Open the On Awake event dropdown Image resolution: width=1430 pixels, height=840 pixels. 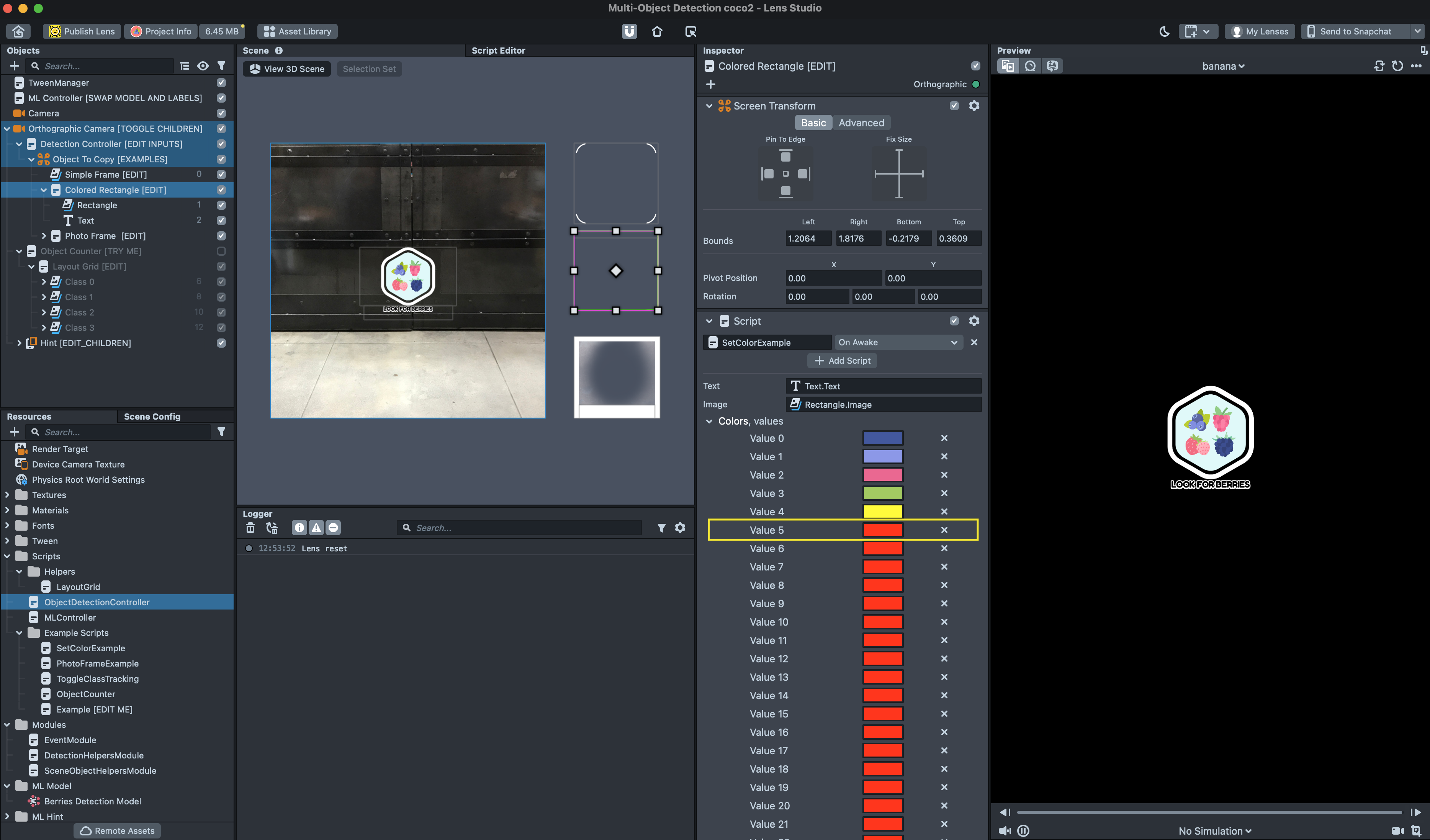click(898, 342)
